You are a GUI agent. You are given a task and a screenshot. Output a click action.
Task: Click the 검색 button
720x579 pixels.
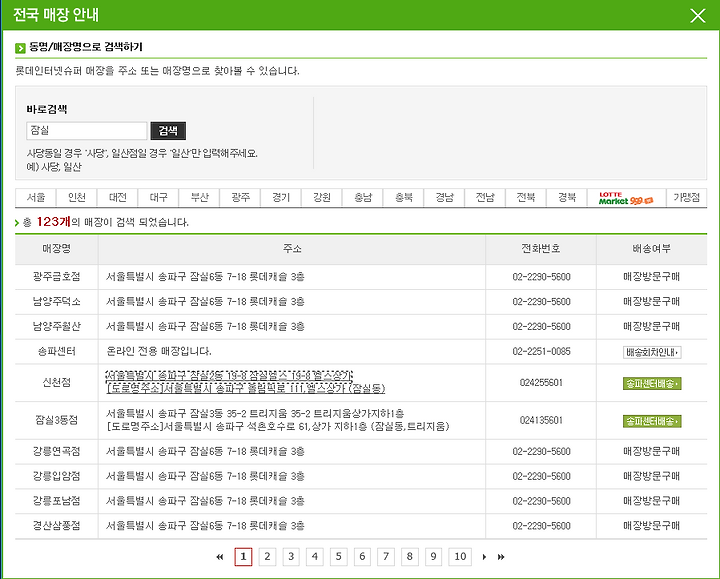[168, 131]
